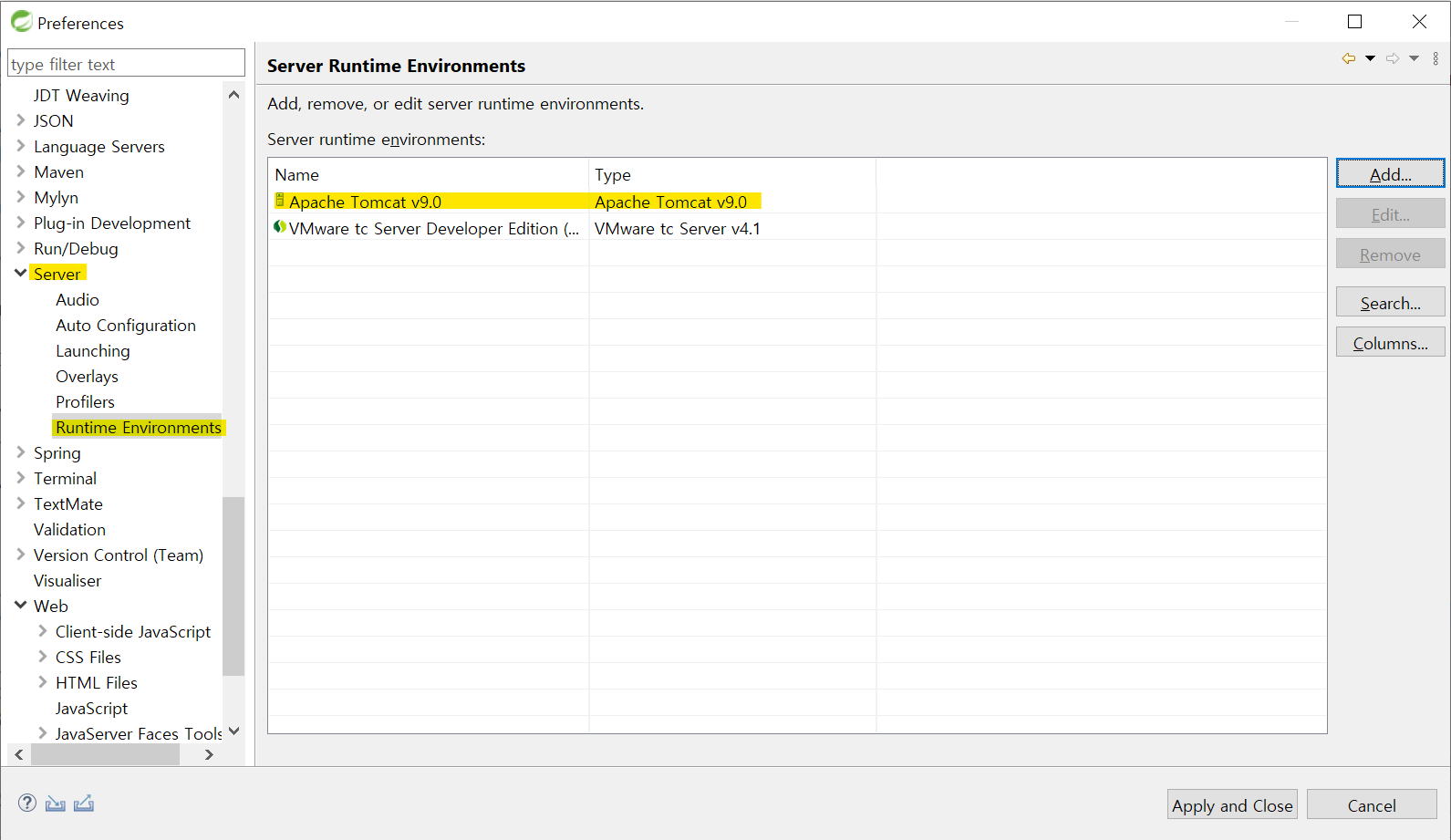This screenshot has width=1451, height=840.
Task: Select the Audio preference page
Action: 78,299
